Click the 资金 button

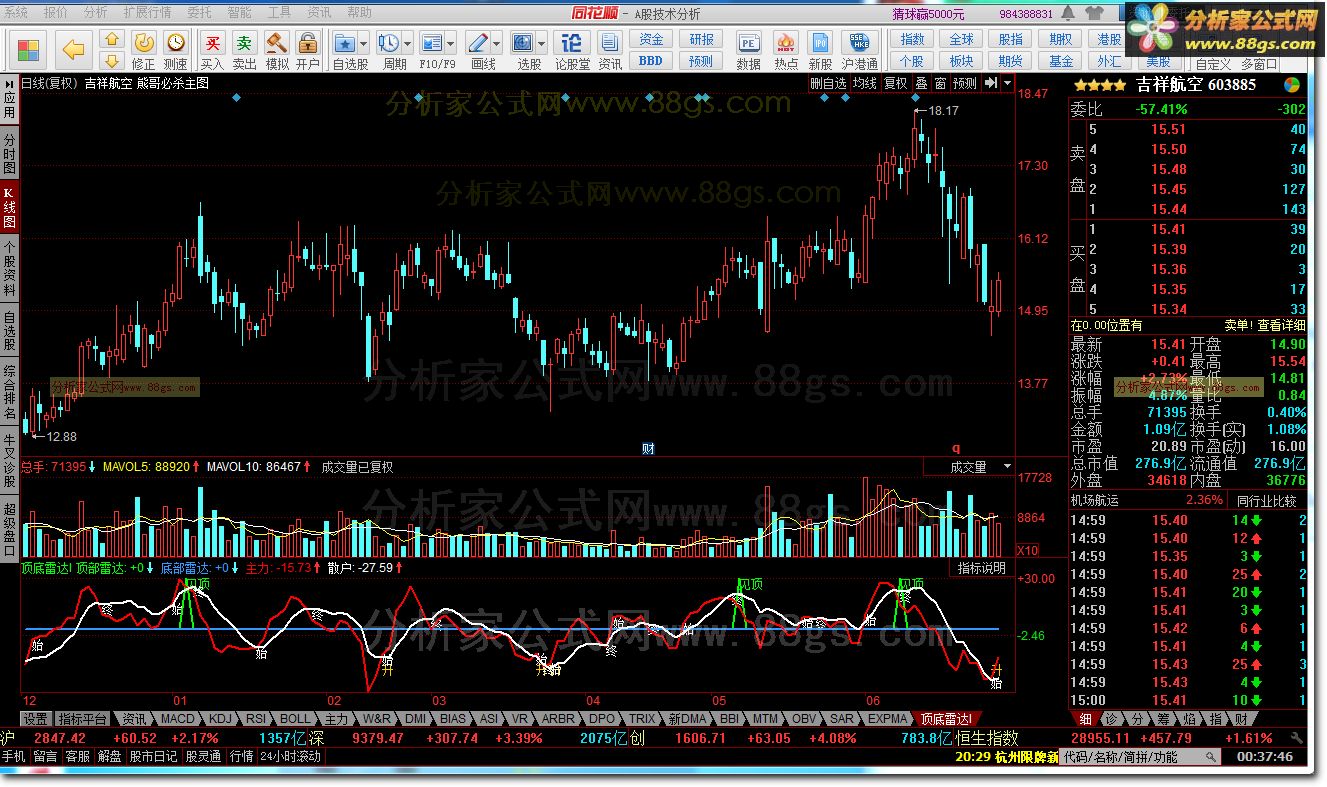coord(651,40)
